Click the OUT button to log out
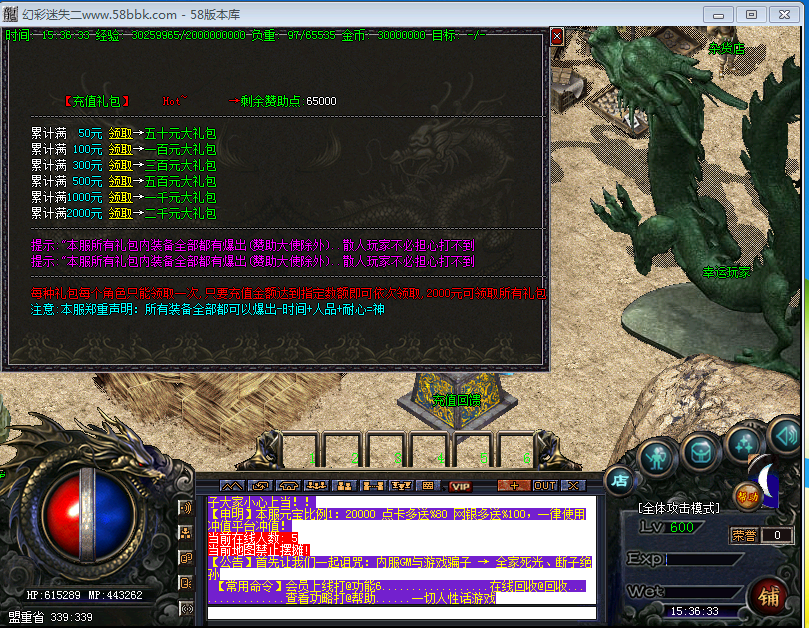 coord(545,486)
